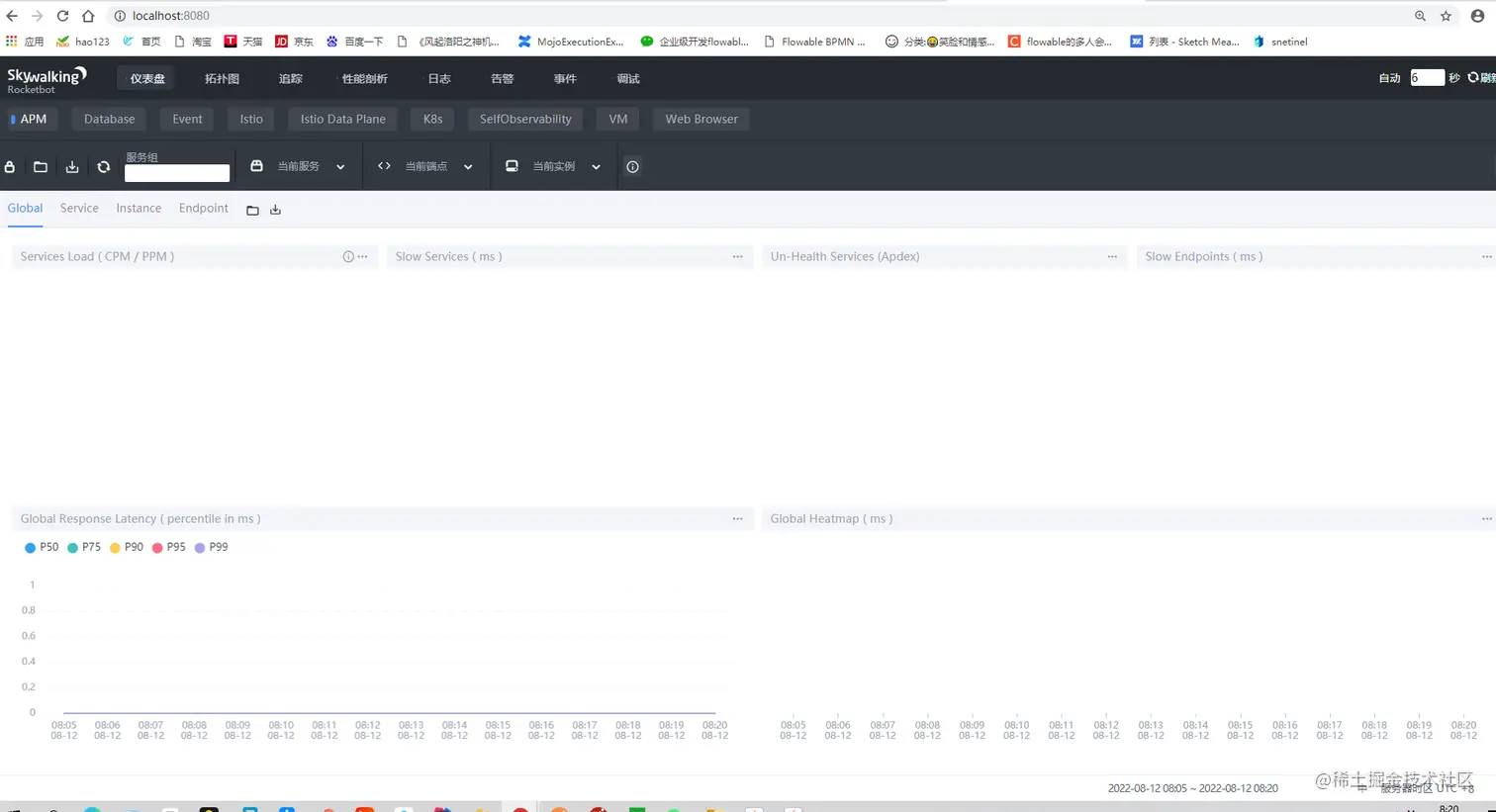This screenshot has width=1496, height=812.
Task: Click the time range 2022-08-12 08:05 ~ 08:20
Action: point(1192,788)
